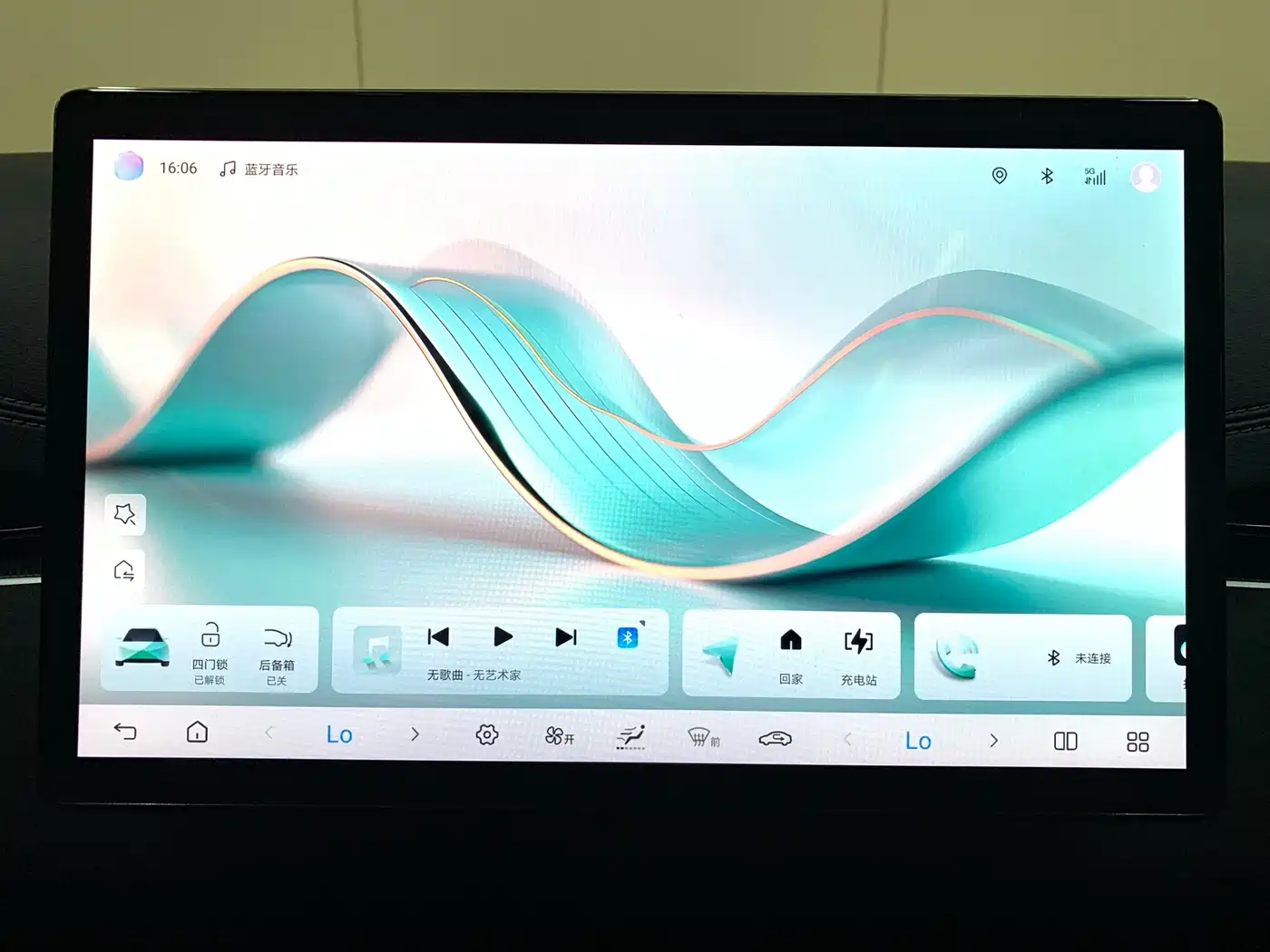The width and height of the screenshot is (1270, 952).
Task: Toggle the front windshield defrost
Action: [704, 738]
